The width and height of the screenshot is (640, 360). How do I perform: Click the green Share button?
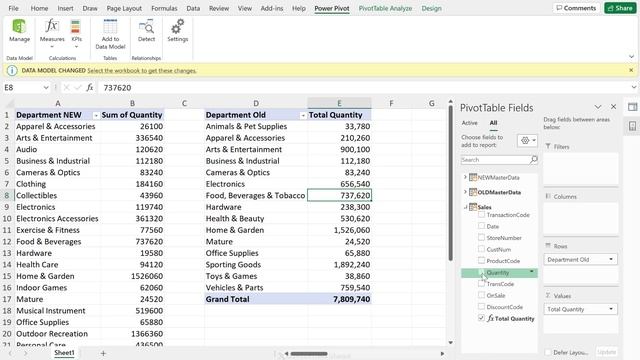click(x=620, y=8)
